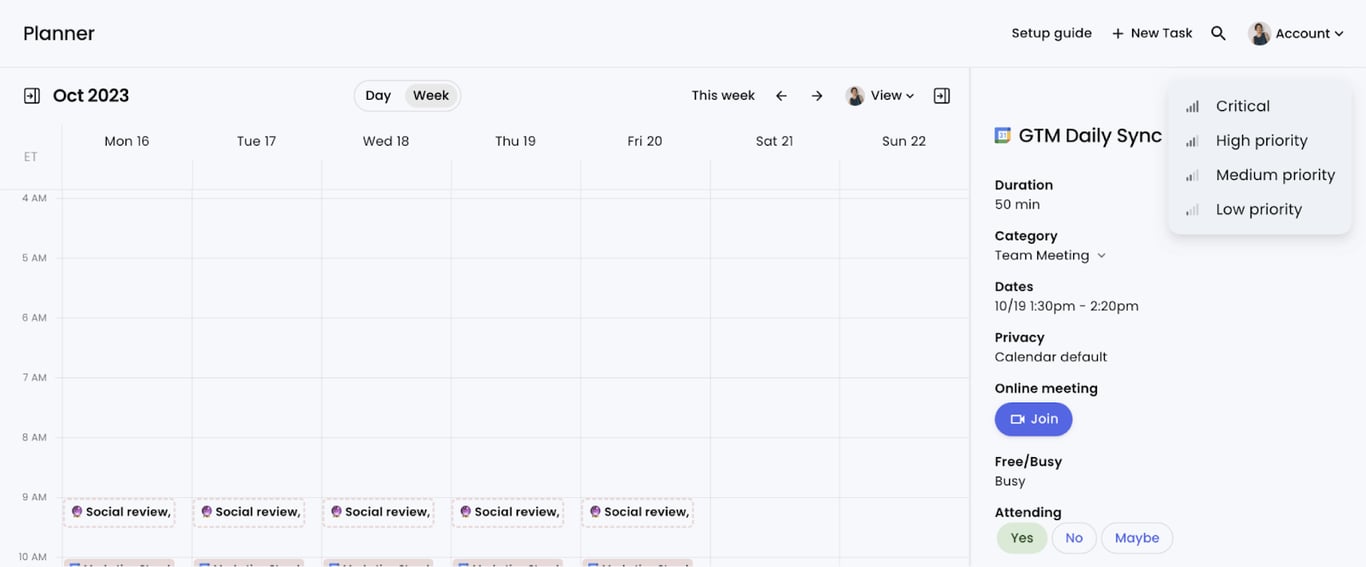The image size is (1366, 567).
Task: Click the High priority bars icon
Action: pyautogui.click(x=1192, y=141)
